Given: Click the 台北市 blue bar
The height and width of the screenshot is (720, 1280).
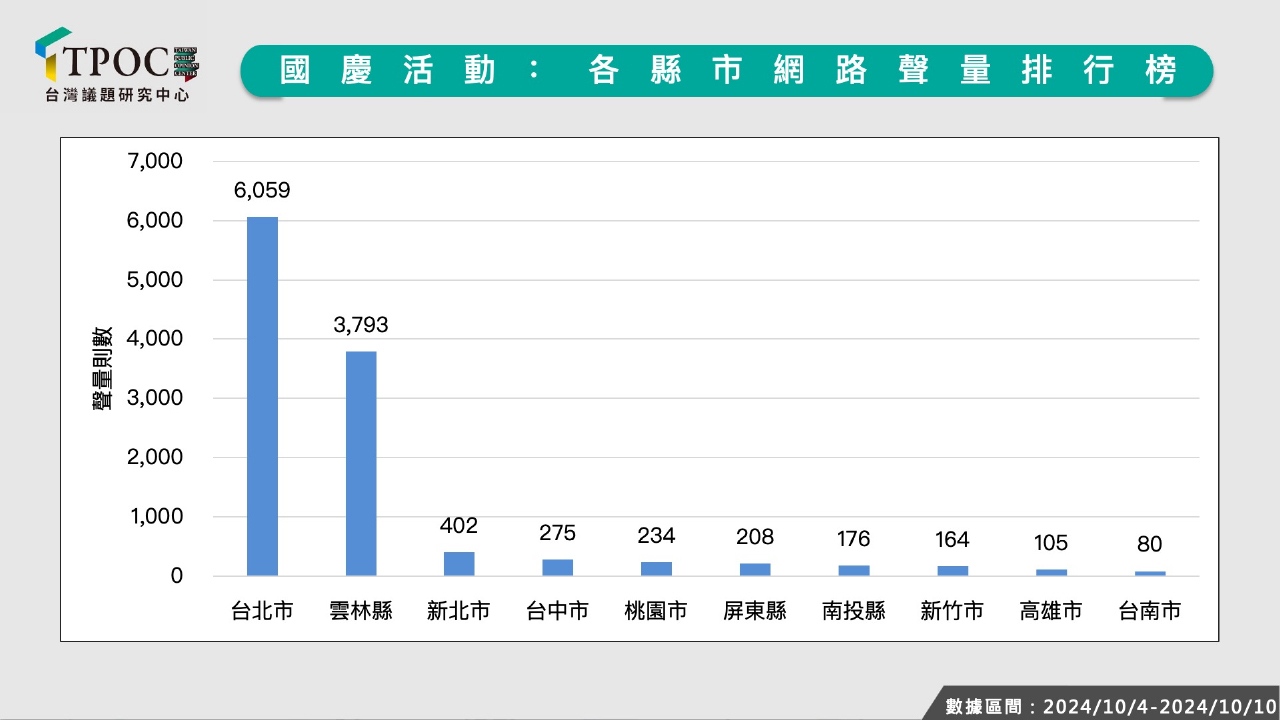Looking at the screenshot, I should (262, 396).
